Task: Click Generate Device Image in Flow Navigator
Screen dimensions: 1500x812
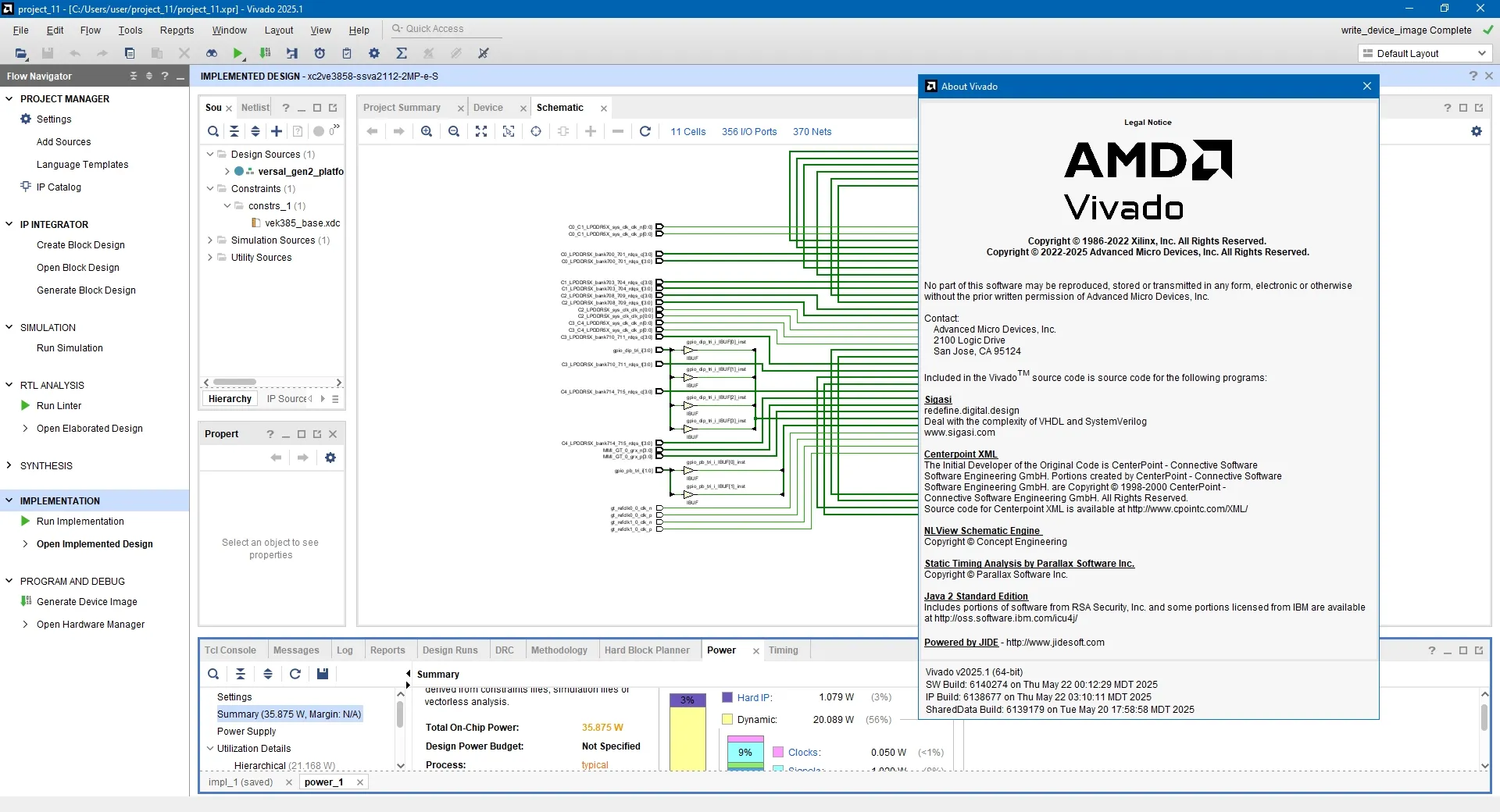Action: coord(87,601)
